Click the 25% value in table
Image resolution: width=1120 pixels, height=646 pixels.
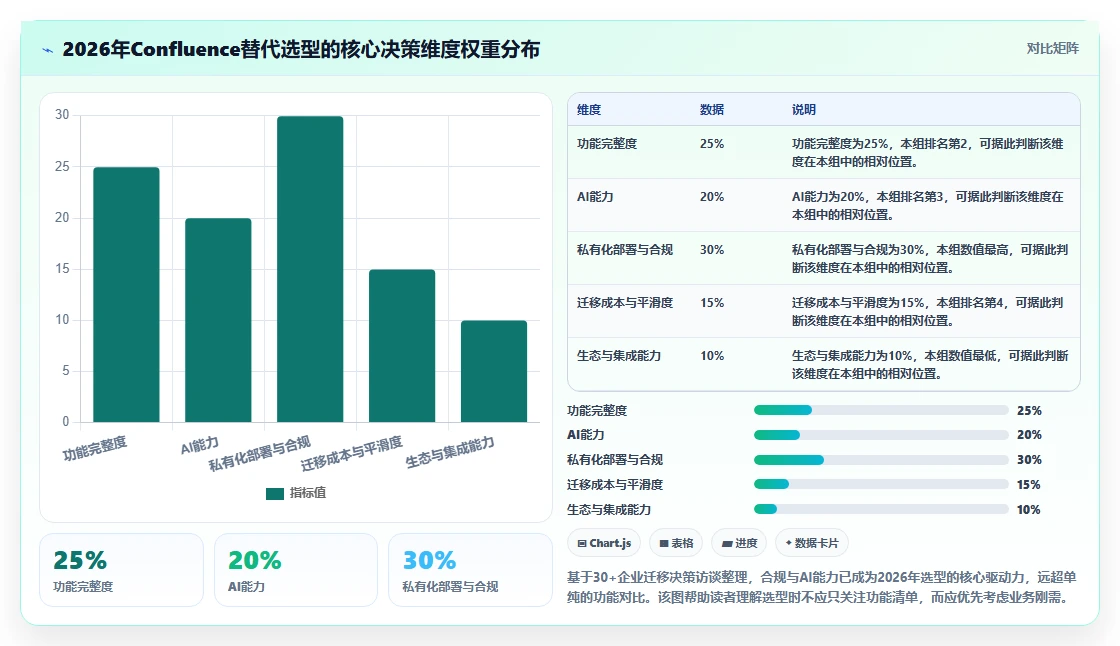point(712,144)
